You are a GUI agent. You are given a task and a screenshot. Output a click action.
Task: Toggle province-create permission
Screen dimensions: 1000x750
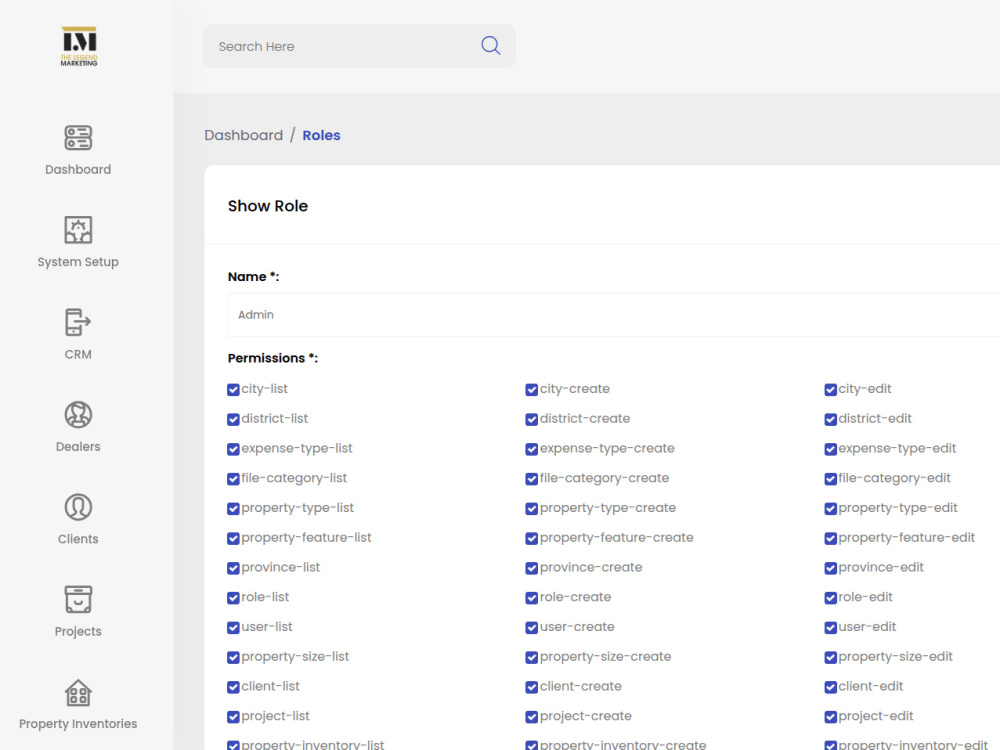[x=532, y=568]
